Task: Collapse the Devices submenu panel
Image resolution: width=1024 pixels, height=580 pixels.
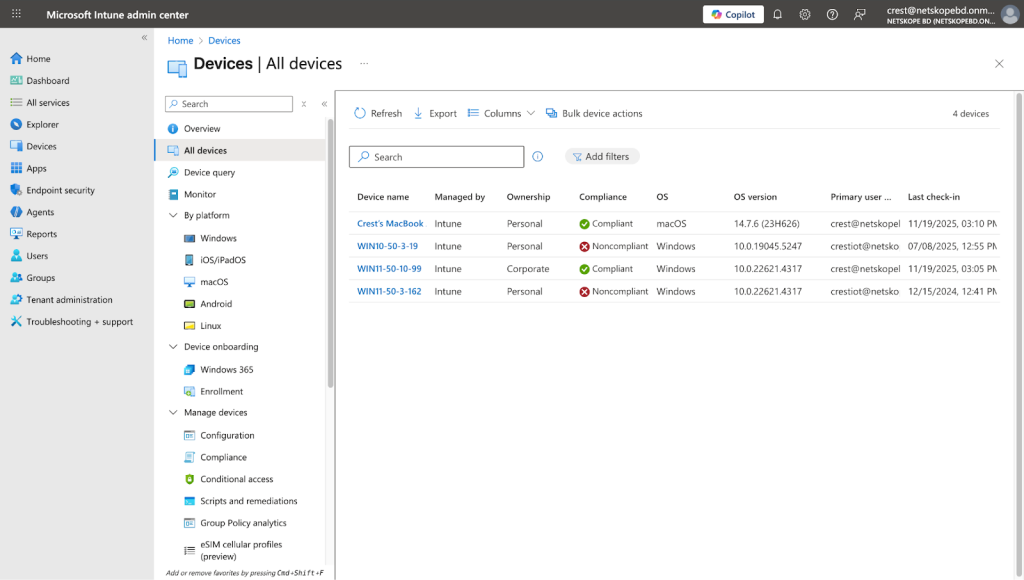Action: tap(324, 104)
